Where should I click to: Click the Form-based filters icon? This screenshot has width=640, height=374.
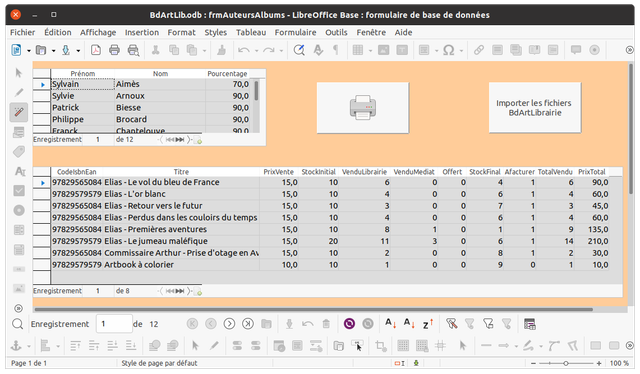coord(488,324)
